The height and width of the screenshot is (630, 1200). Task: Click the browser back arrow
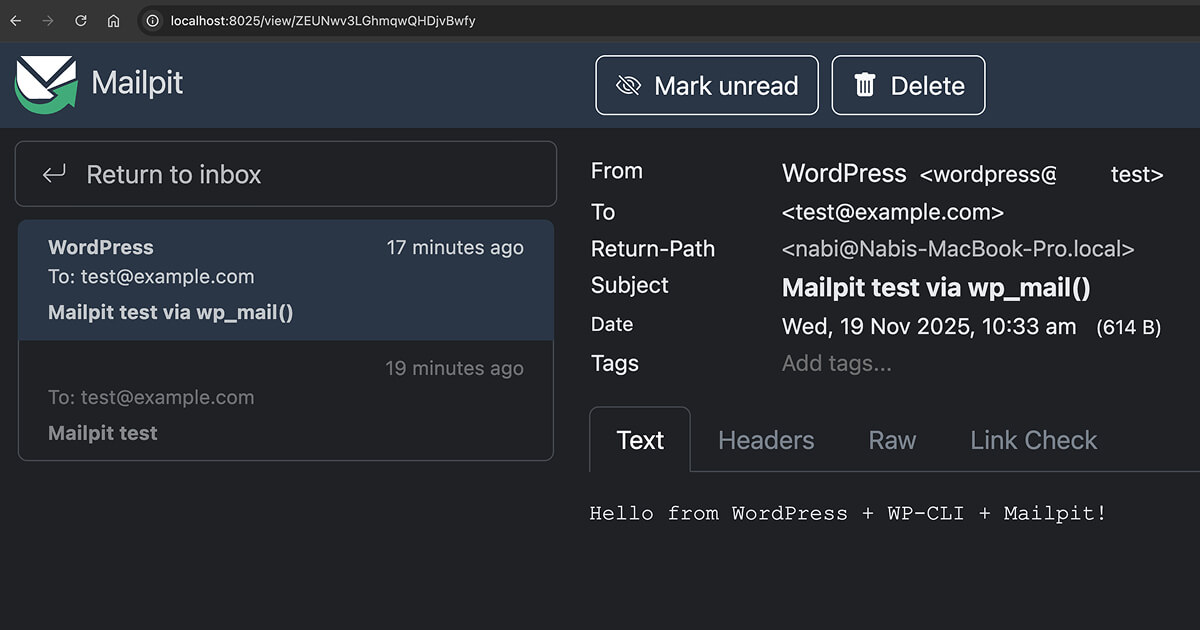tap(15, 20)
